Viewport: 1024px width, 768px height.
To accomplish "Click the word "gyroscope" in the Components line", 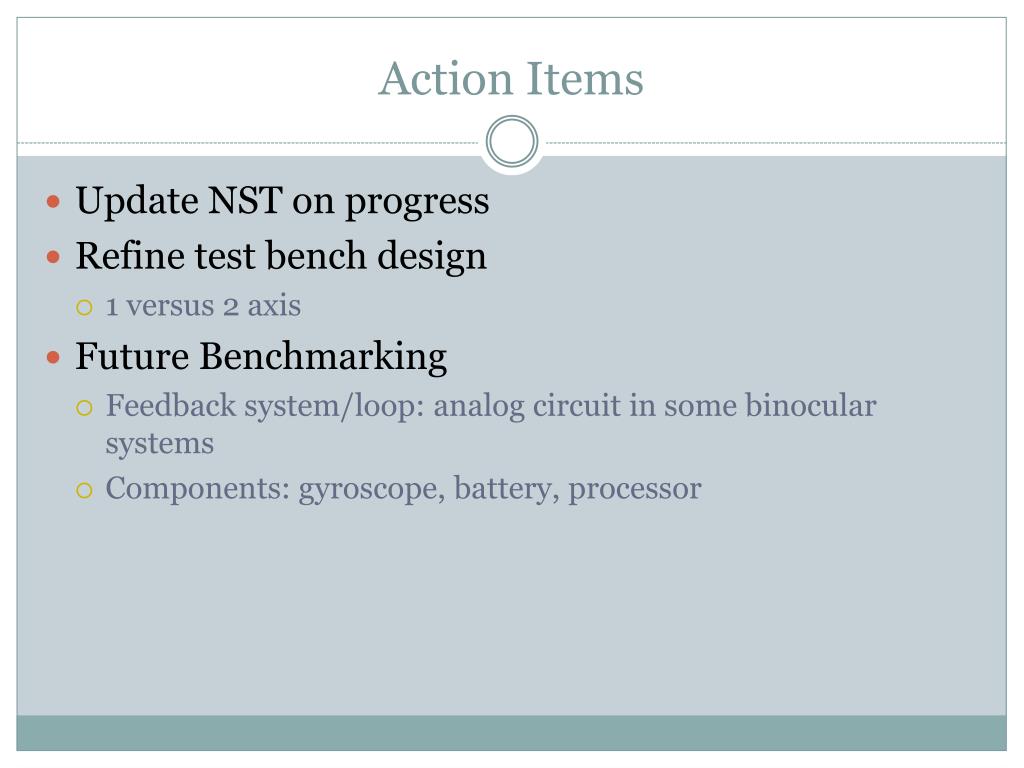I will (x=372, y=490).
